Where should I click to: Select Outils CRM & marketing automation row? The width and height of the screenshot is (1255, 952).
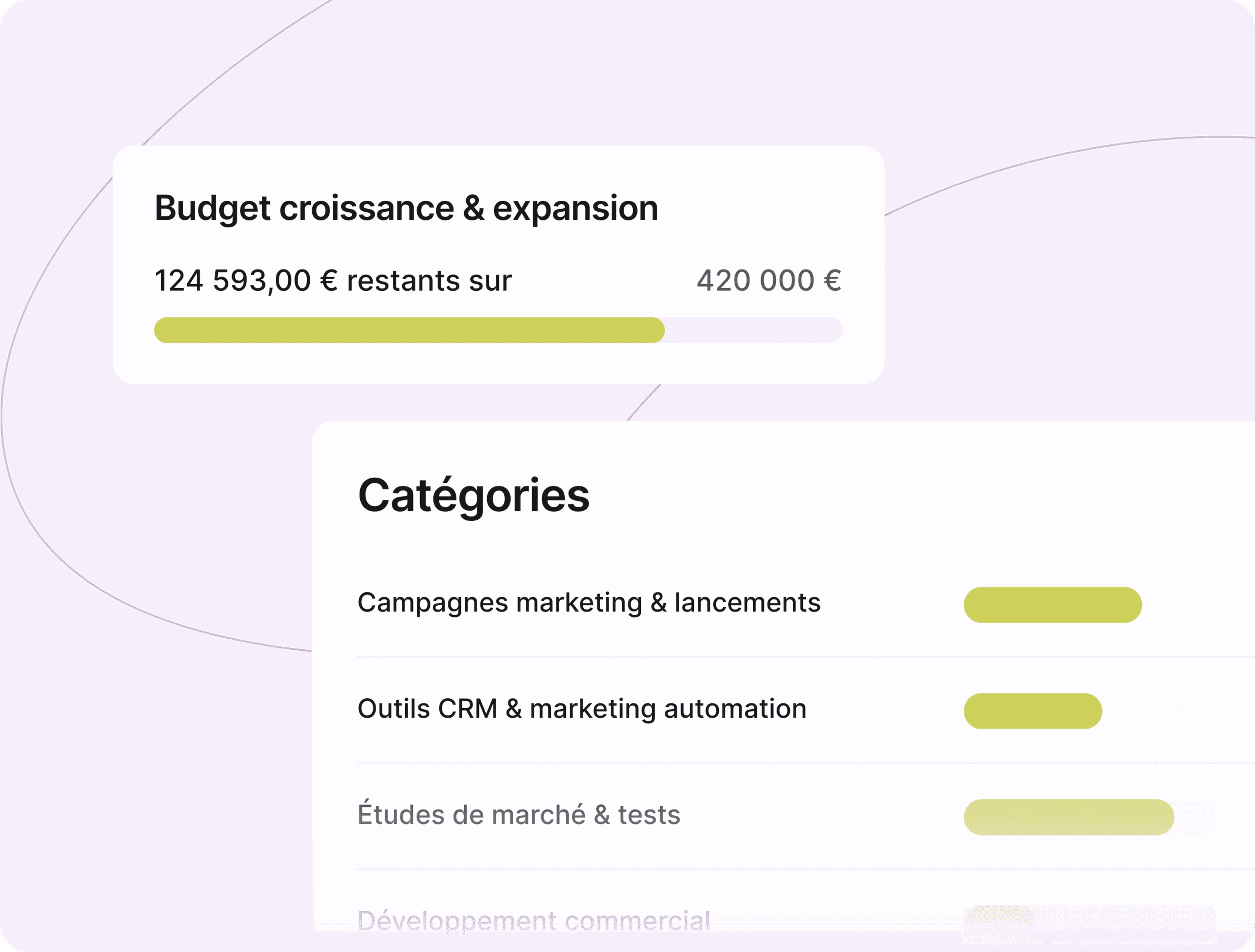coord(806,710)
